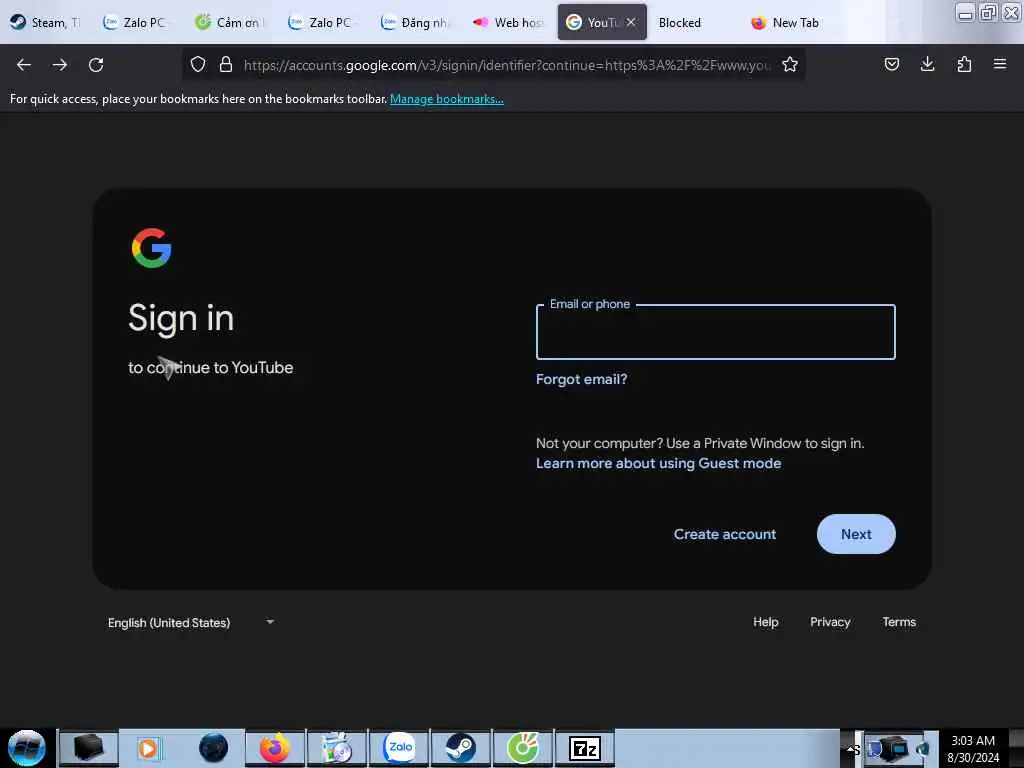Screen dimensions: 1024x768
Task: Open Cốc Cốc browser from the taskbar
Action: tap(522, 748)
